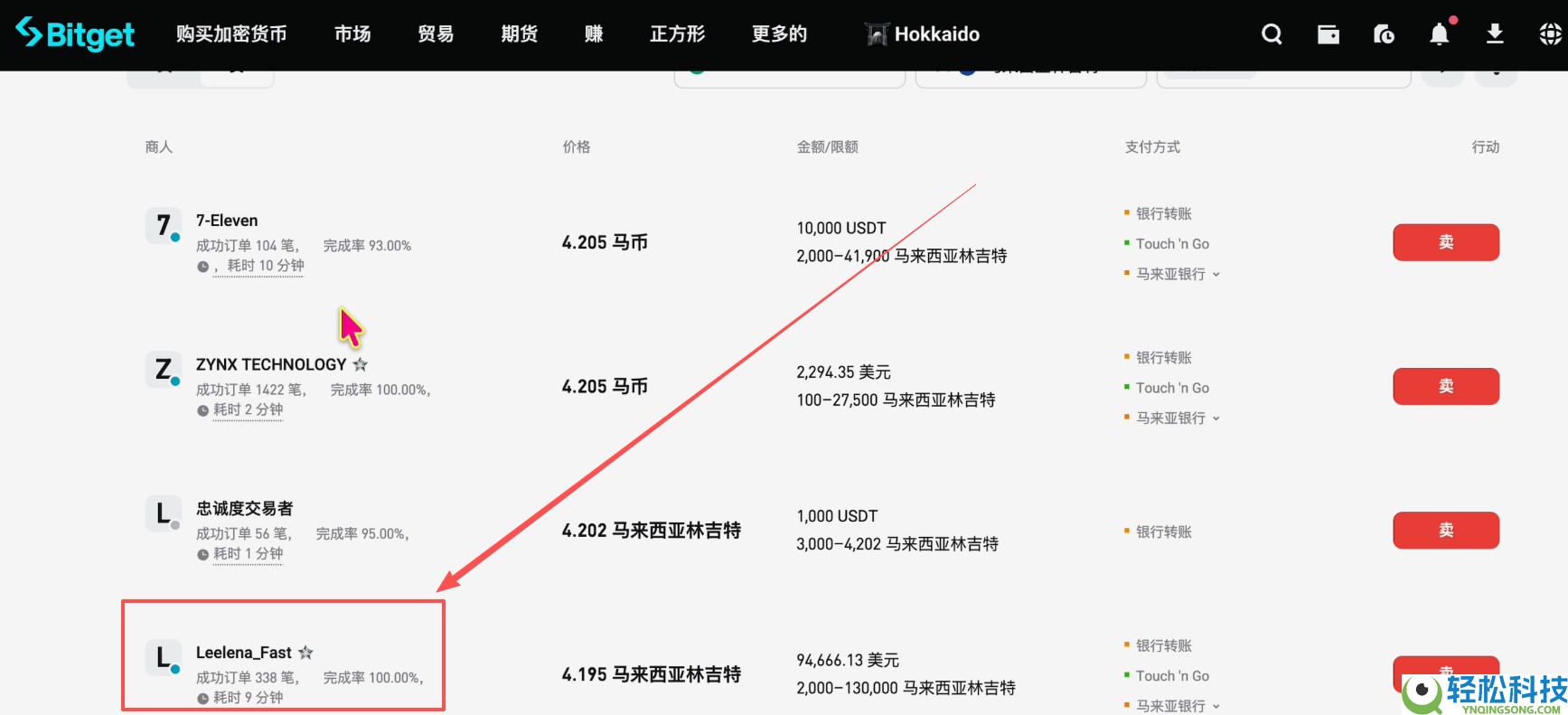Click limit 3,000–4,202 马来西亚林吉特
The image size is (1568, 715).
[x=897, y=544]
